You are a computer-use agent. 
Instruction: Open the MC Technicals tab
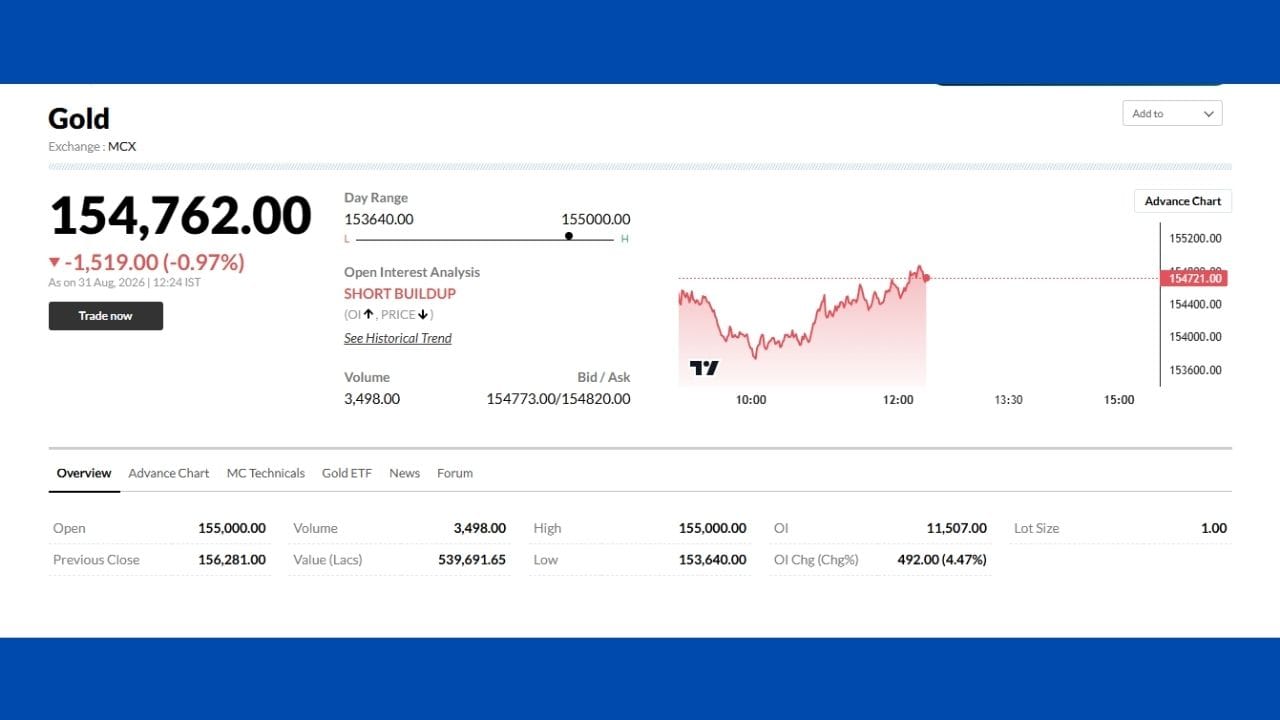[x=266, y=473]
